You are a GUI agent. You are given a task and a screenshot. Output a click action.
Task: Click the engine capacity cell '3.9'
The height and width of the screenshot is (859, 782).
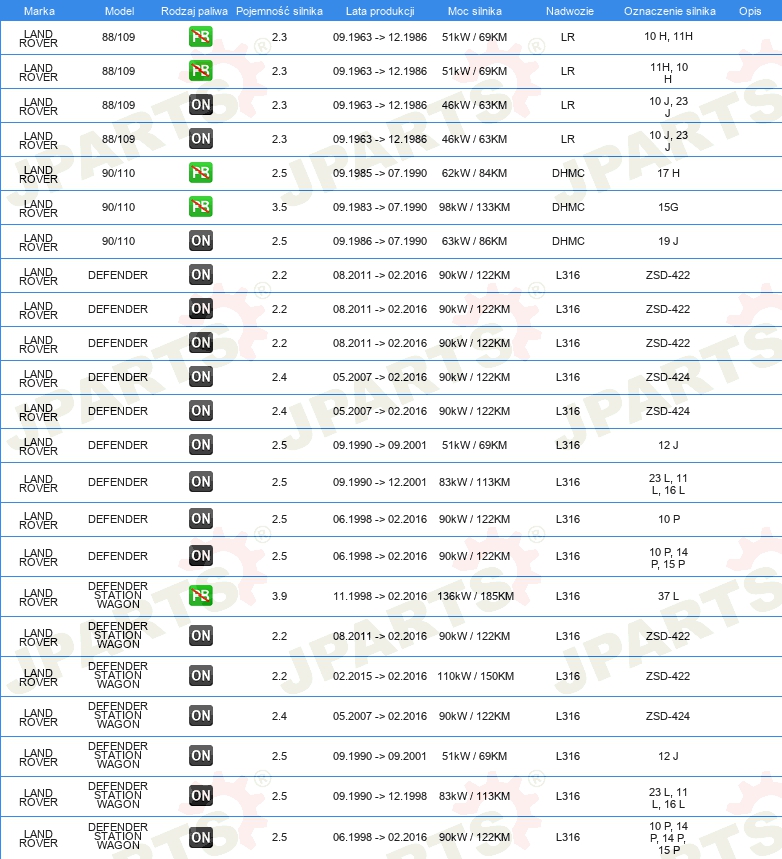tap(279, 596)
